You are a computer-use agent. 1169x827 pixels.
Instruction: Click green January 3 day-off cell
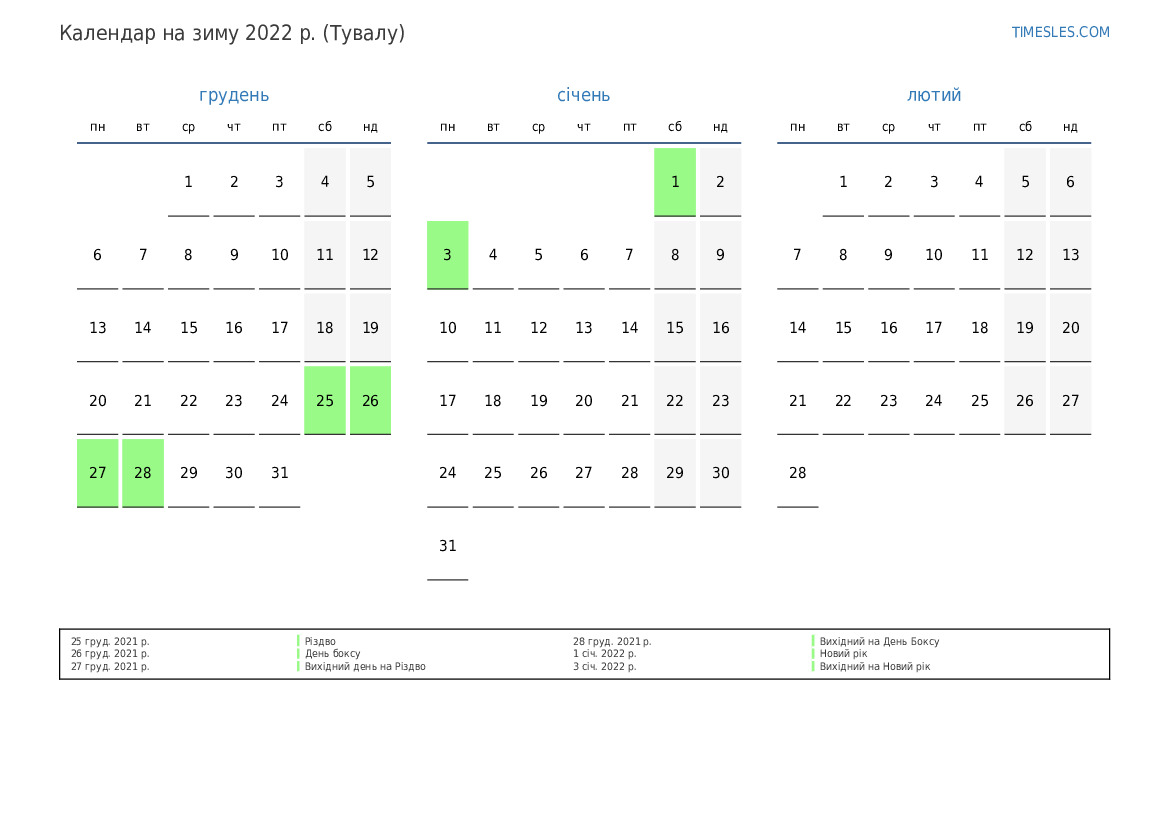[x=447, y=255]
